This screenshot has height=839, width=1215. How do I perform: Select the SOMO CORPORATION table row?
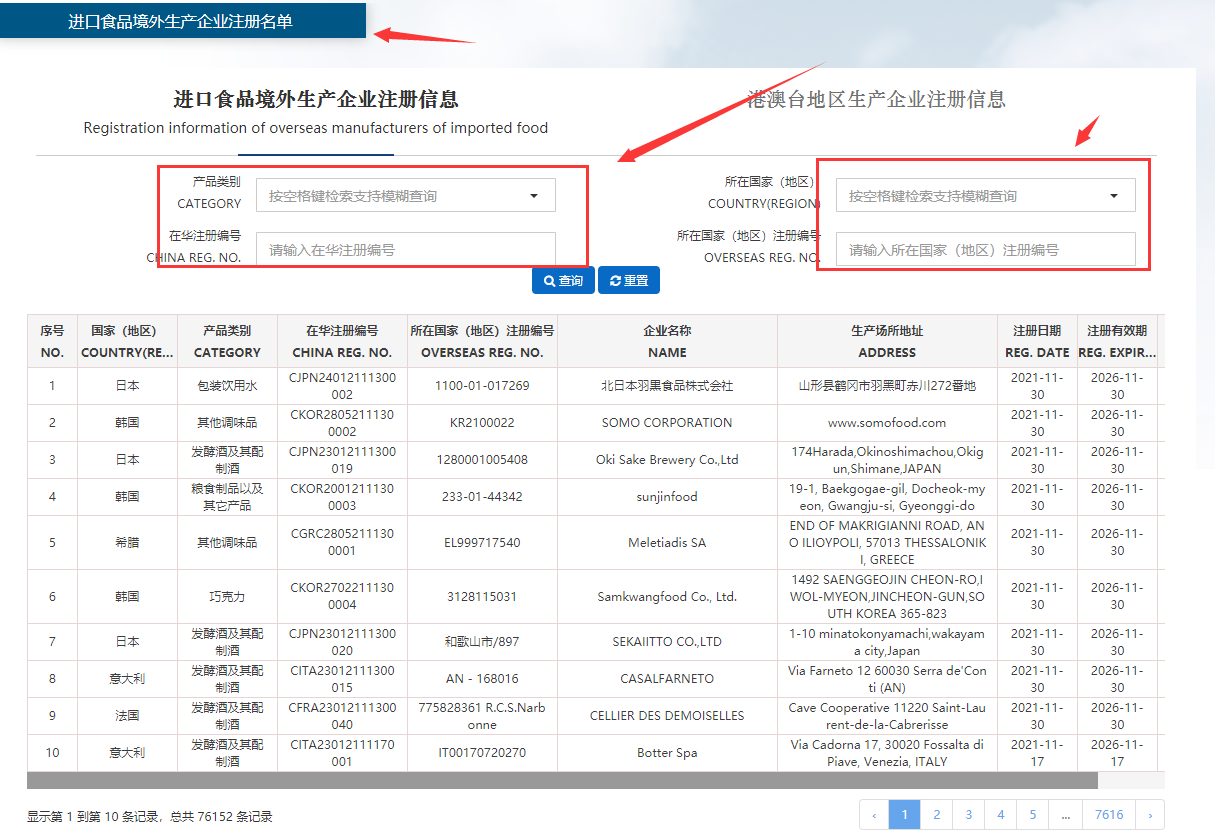click(x=667, y=423)
